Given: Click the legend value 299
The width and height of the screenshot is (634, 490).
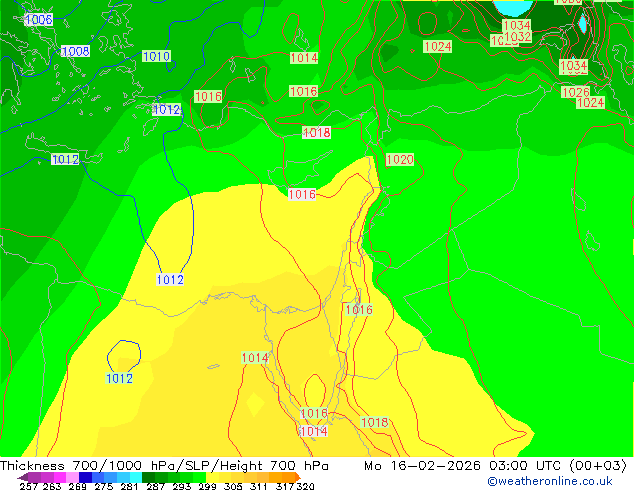Looking at the screenshot, I should click(207, 486).
